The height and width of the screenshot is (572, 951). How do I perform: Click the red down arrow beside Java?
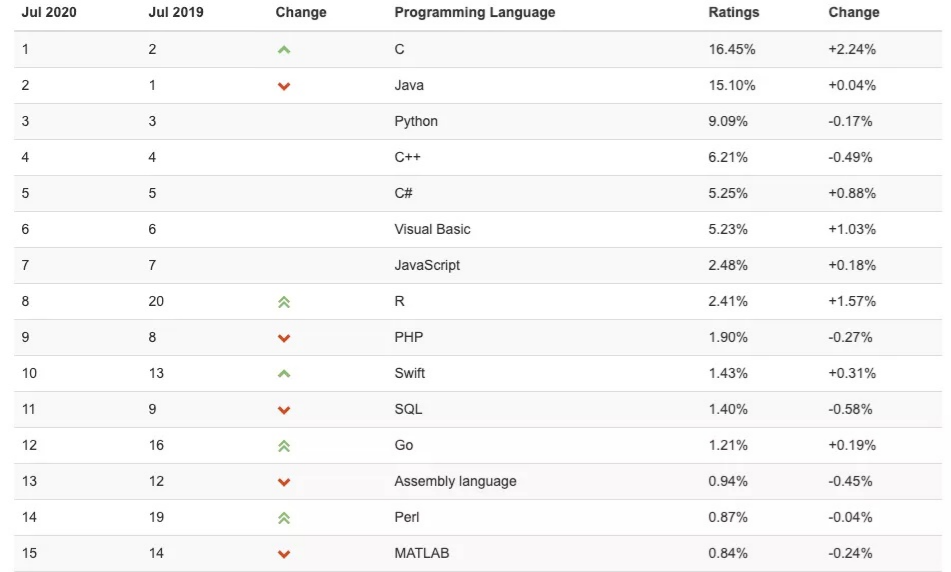(283, 86)
